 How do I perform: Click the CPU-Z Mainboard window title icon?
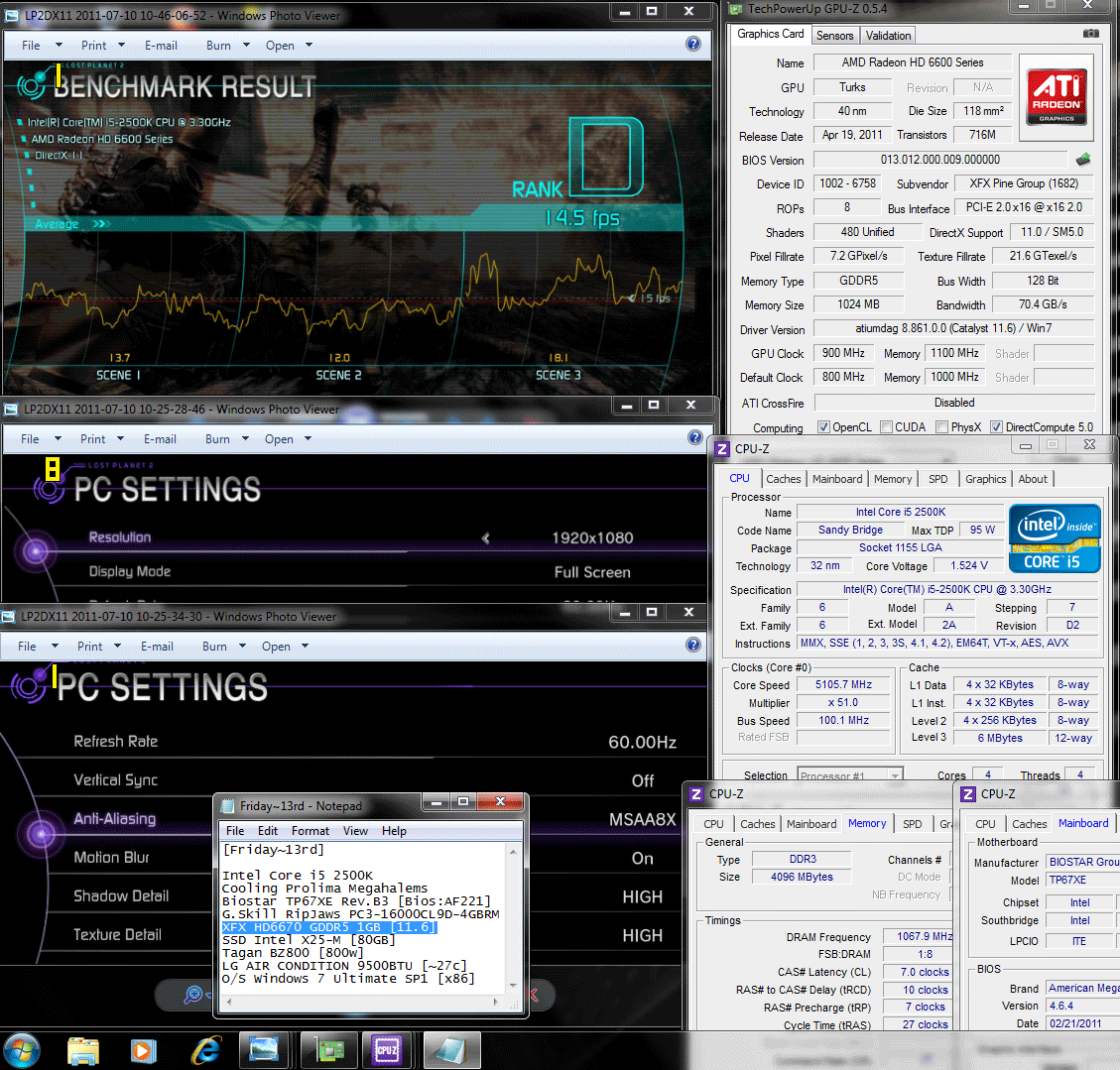coord(968,793)
